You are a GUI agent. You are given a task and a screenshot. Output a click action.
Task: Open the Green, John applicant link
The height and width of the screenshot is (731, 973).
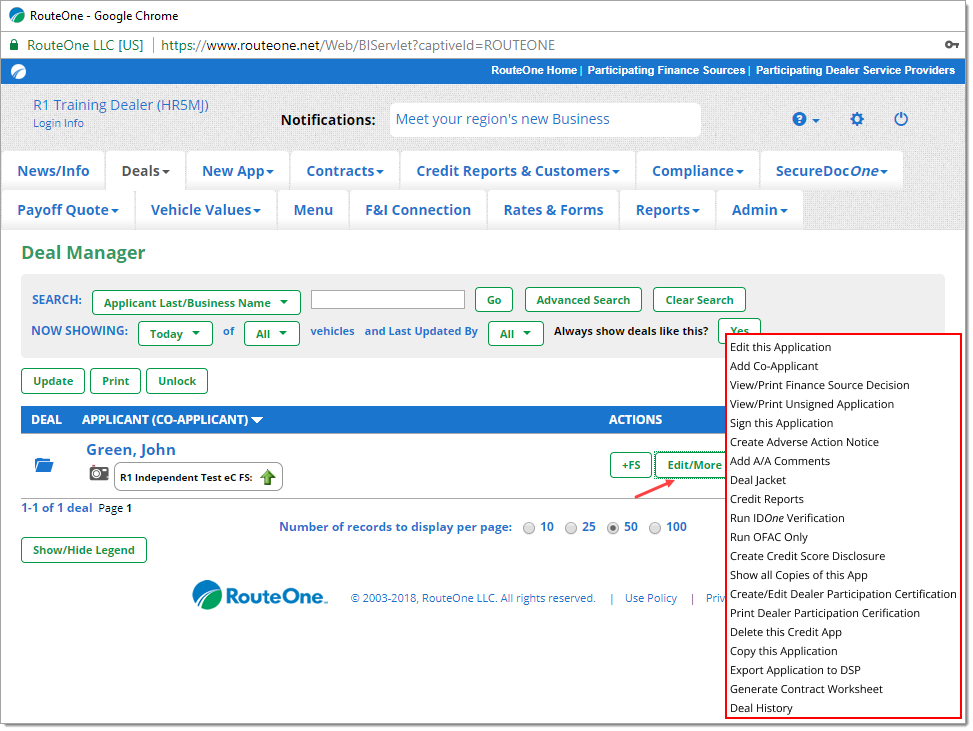click(131, 450)
